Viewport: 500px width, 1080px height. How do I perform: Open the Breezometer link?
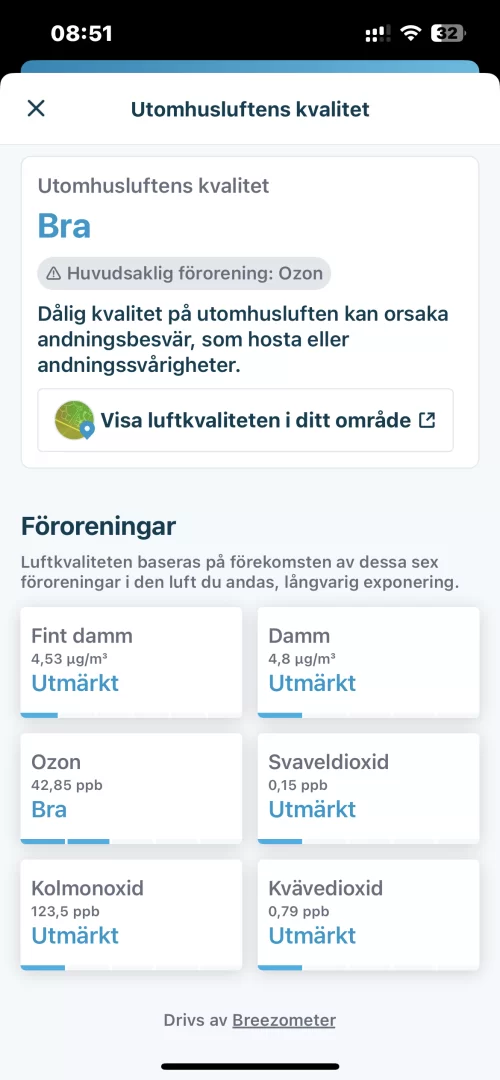click(284, 1020)
